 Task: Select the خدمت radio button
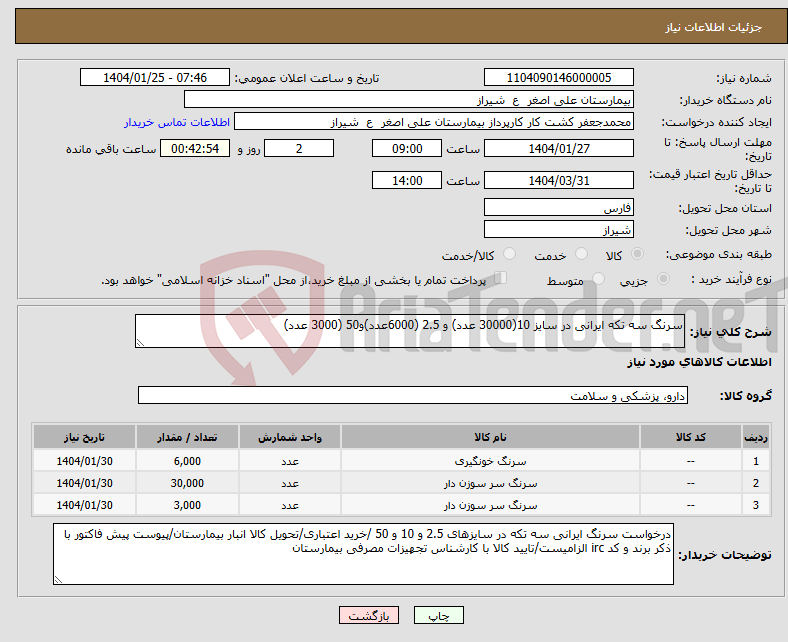pos(581,254)
